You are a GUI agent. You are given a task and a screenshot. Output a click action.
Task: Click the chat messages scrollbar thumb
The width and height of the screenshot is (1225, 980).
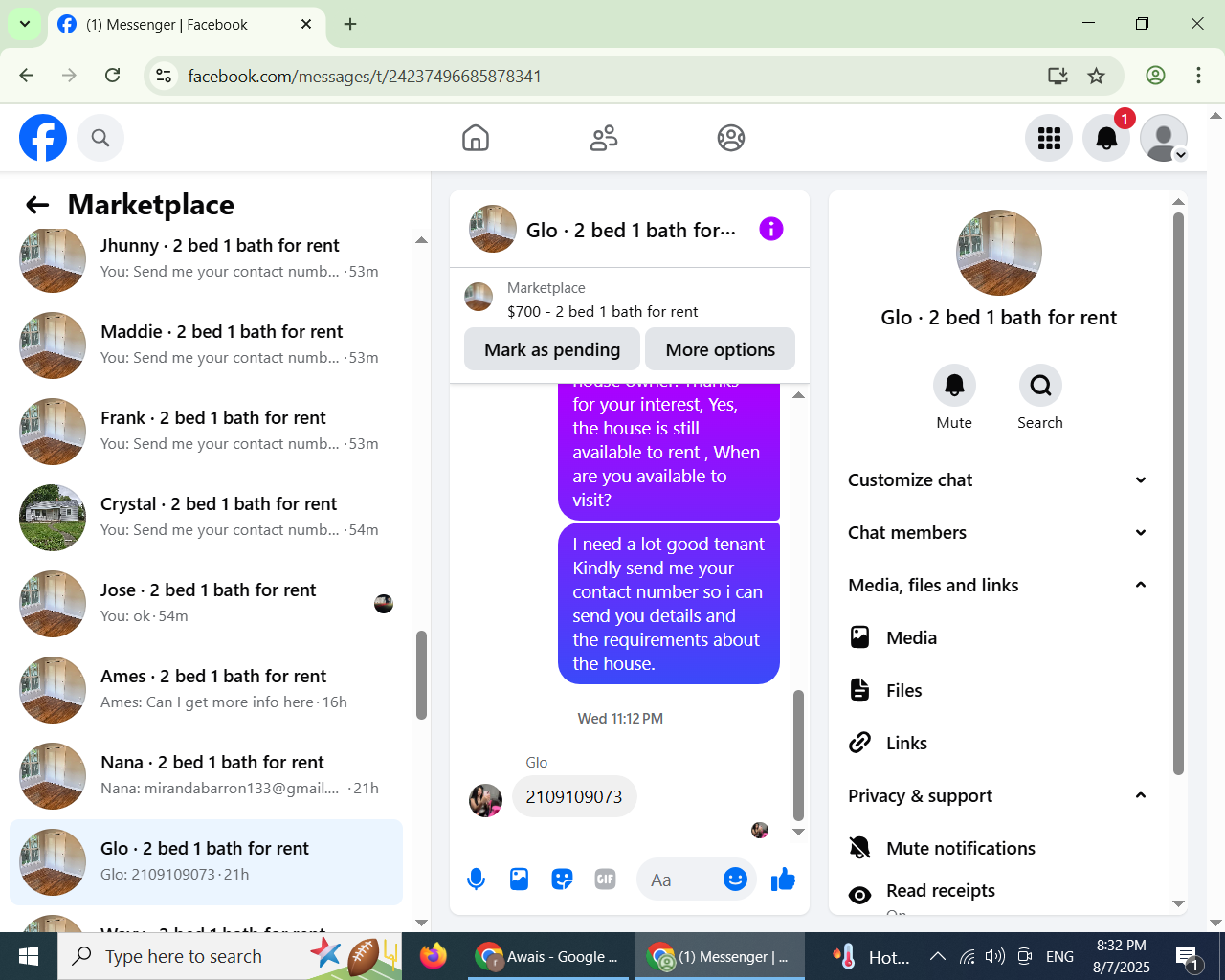click(798, 756)
